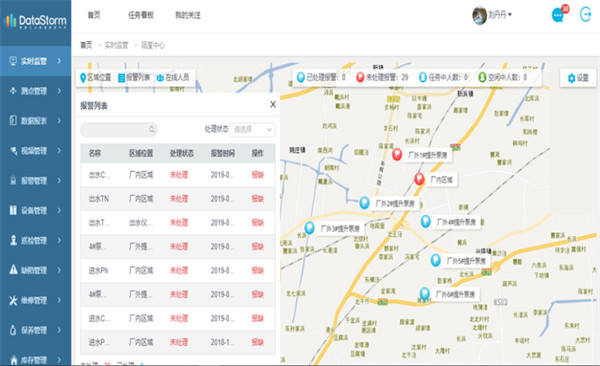
Task: Open the 缺陷管理 warning-triangle icon
Action: coord(13,270)
